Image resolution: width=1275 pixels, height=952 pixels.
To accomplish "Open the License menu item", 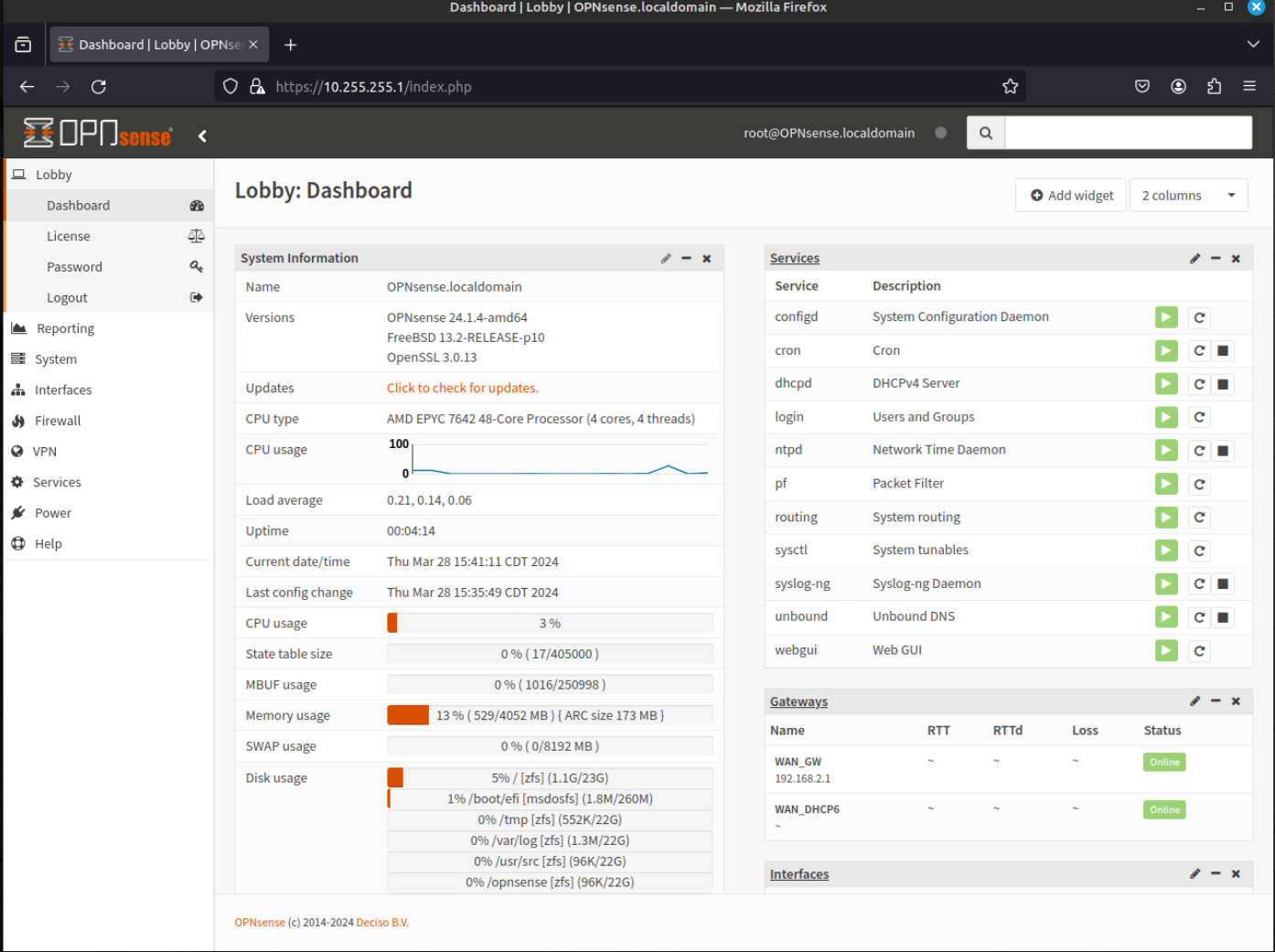I will 110,236.
